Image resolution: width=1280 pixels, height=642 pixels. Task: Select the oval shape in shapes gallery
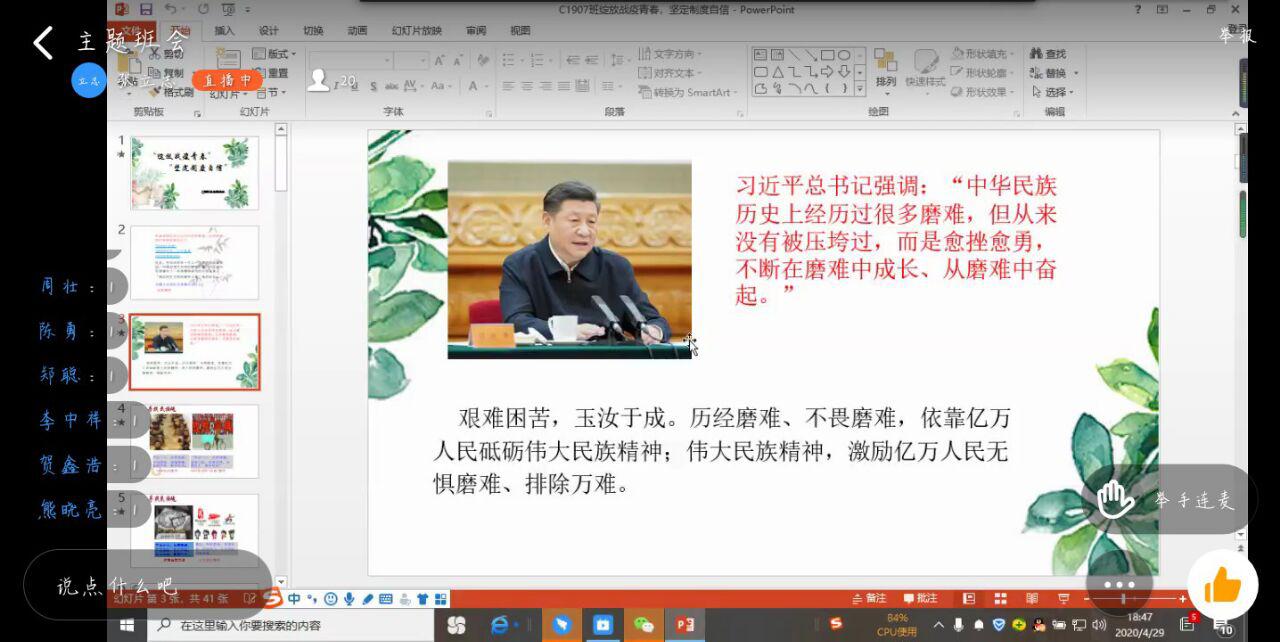[844, 55]
